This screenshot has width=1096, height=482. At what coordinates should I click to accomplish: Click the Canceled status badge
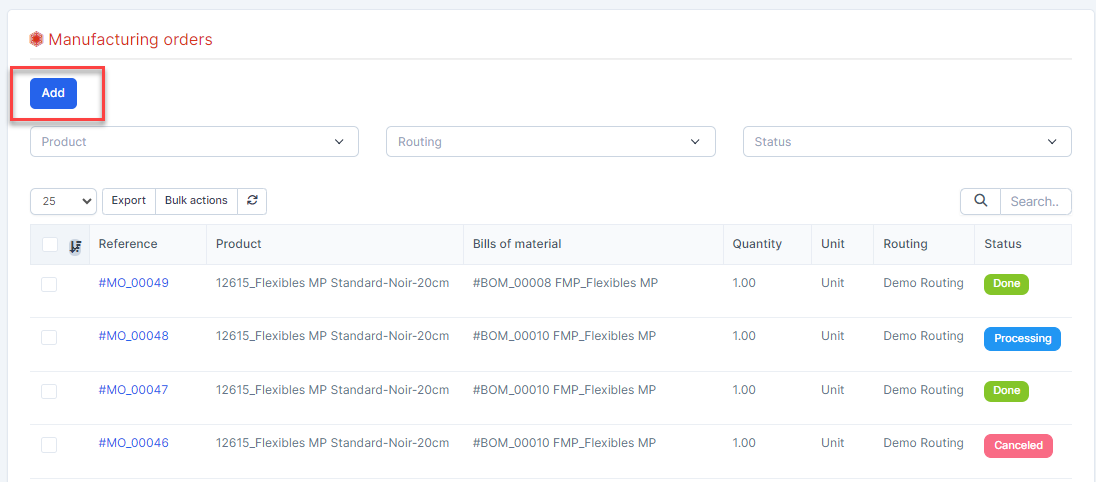[1018, 445]
